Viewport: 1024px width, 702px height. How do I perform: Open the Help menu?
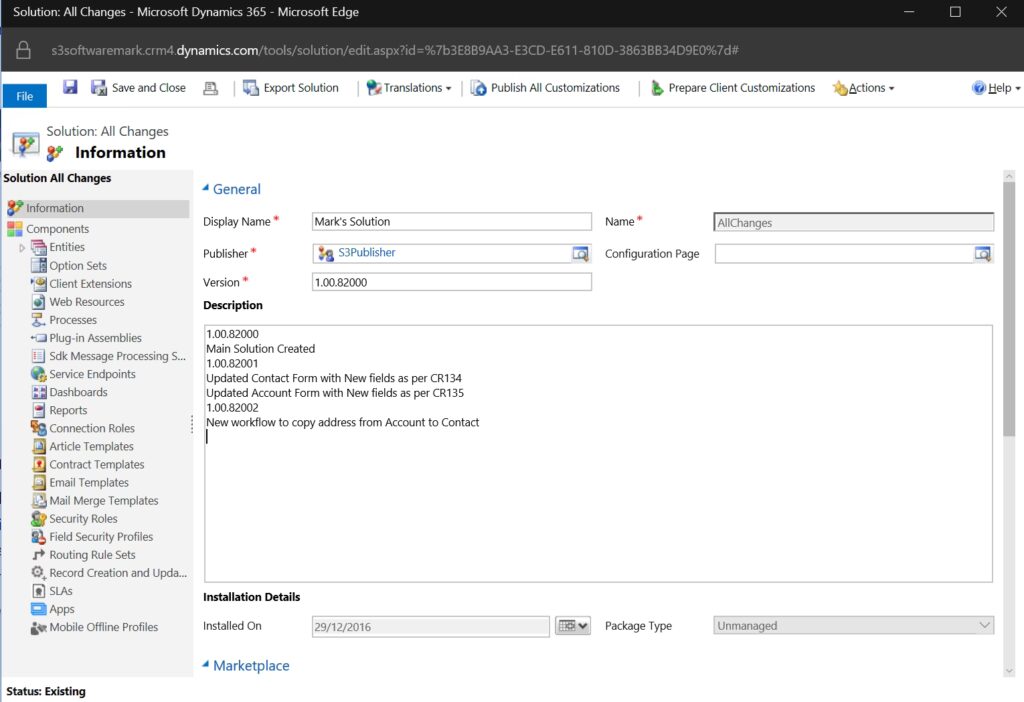[996, 88]
